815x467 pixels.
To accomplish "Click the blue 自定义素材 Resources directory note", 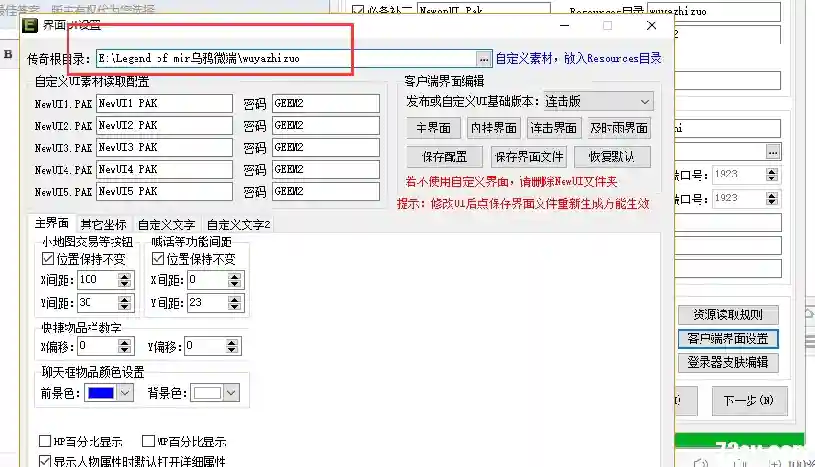I will [579, 58].
